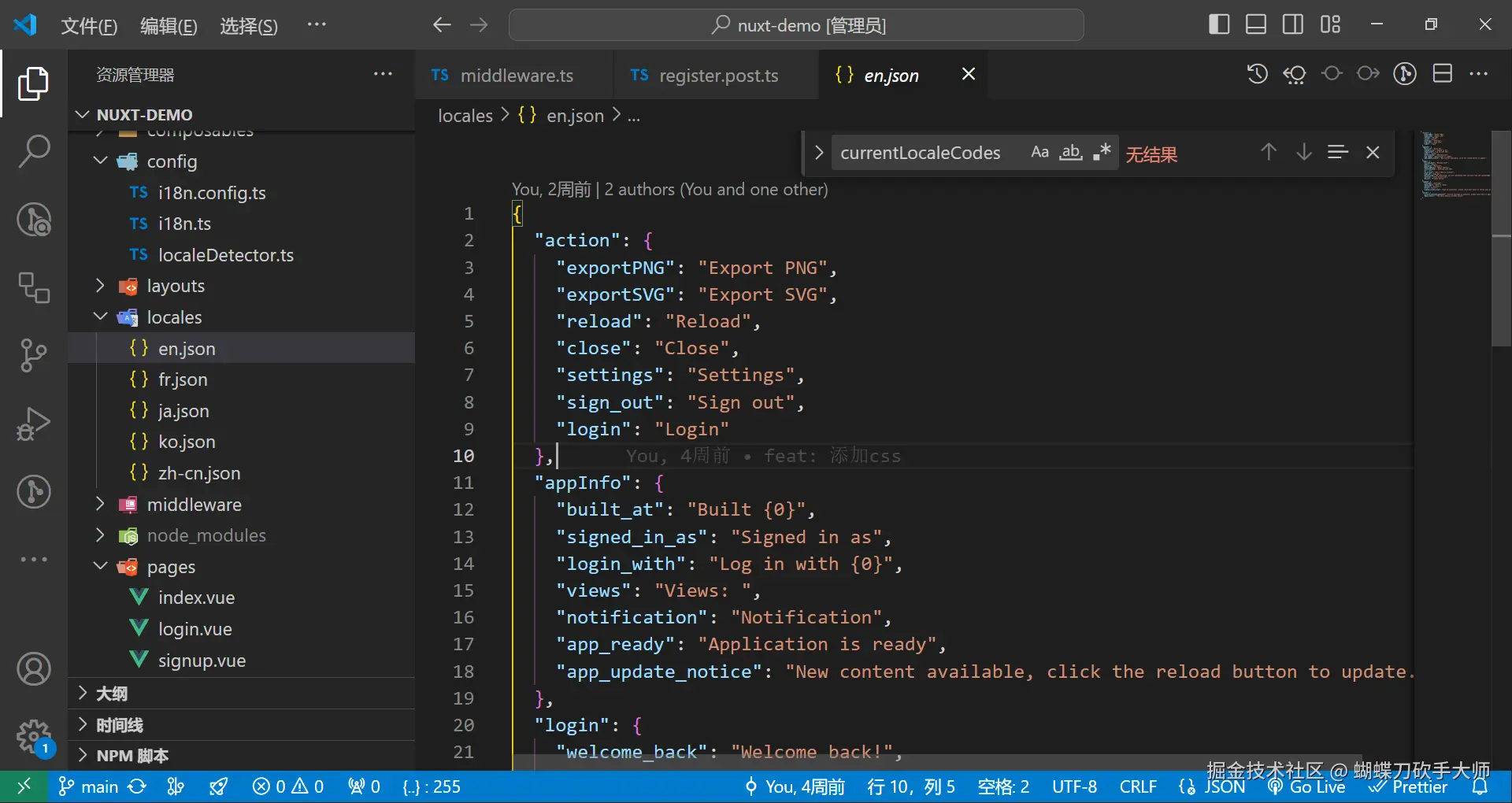Enable Use Regular Expression in find
Viewport: 1512px width, 803px height.
tap(1102, 152)
